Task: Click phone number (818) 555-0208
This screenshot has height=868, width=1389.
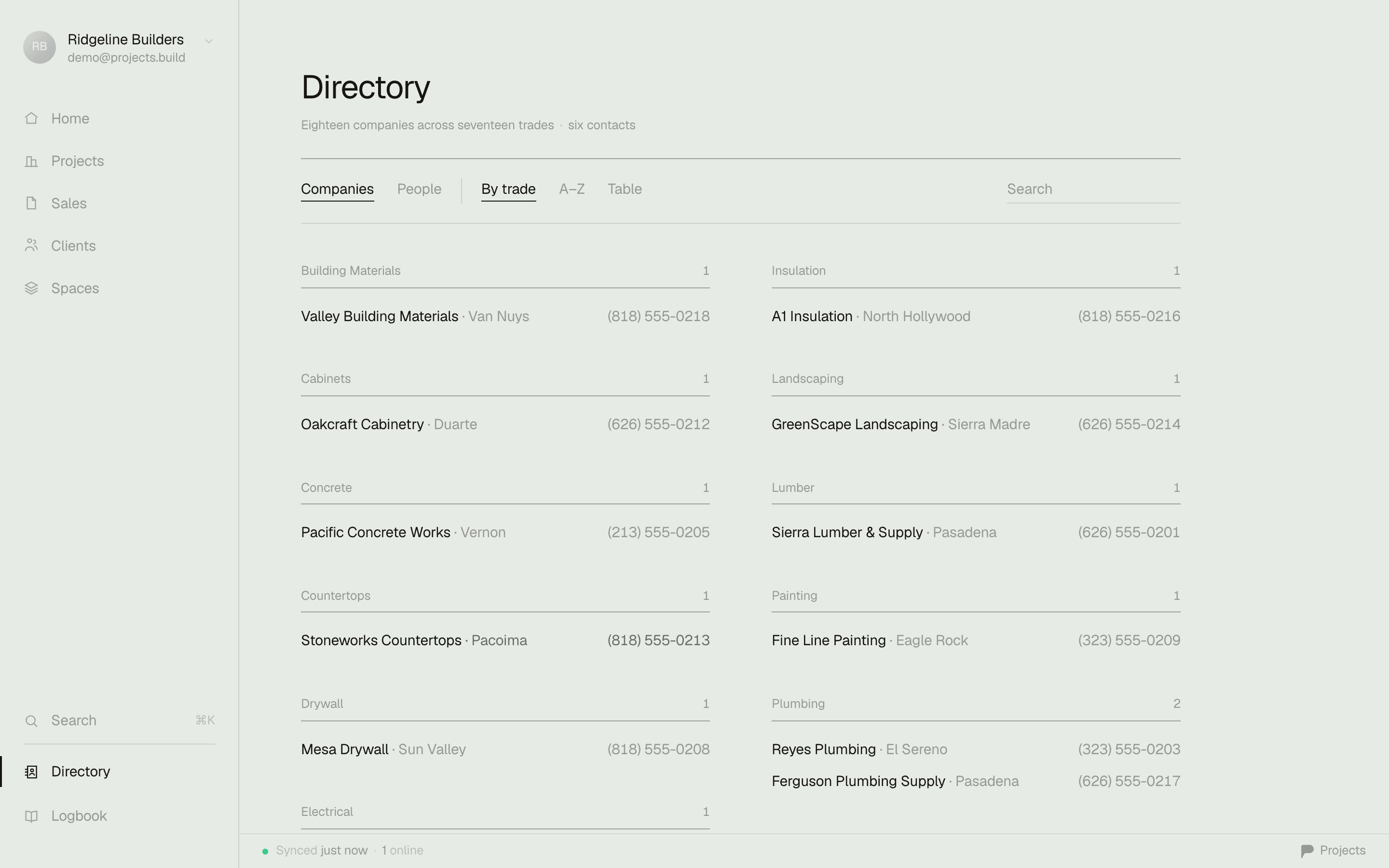Action: [658, 749]
